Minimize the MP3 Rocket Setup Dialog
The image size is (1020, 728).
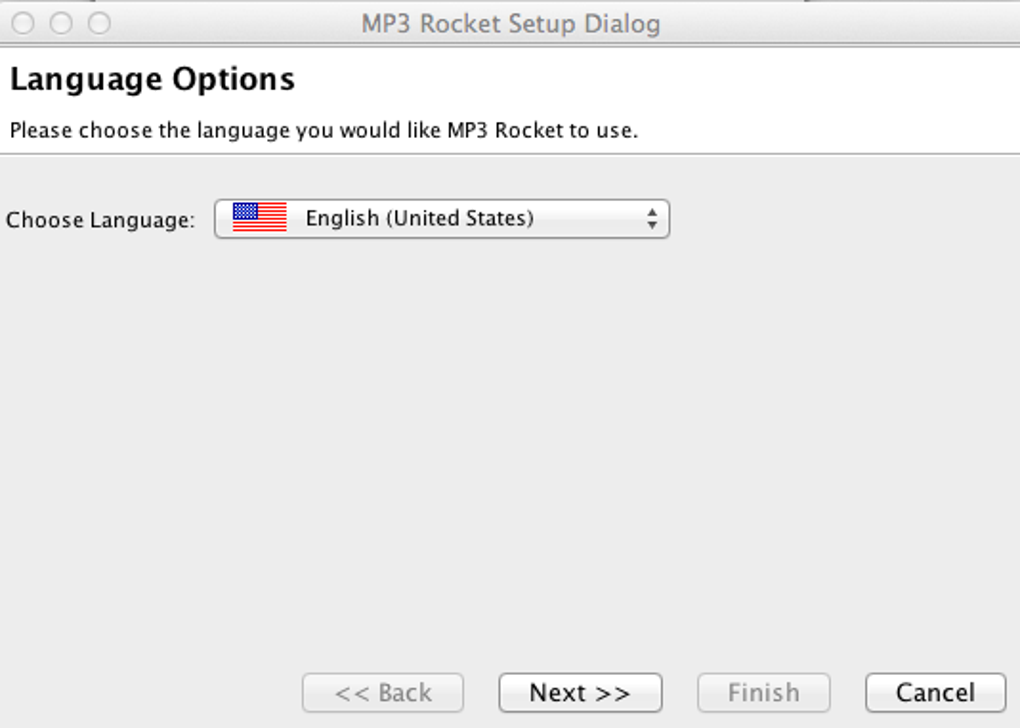pos(61,23)
